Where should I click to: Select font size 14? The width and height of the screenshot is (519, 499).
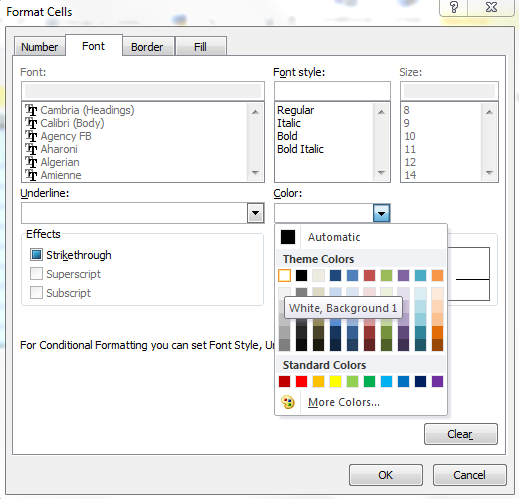[x=410, y=175]
